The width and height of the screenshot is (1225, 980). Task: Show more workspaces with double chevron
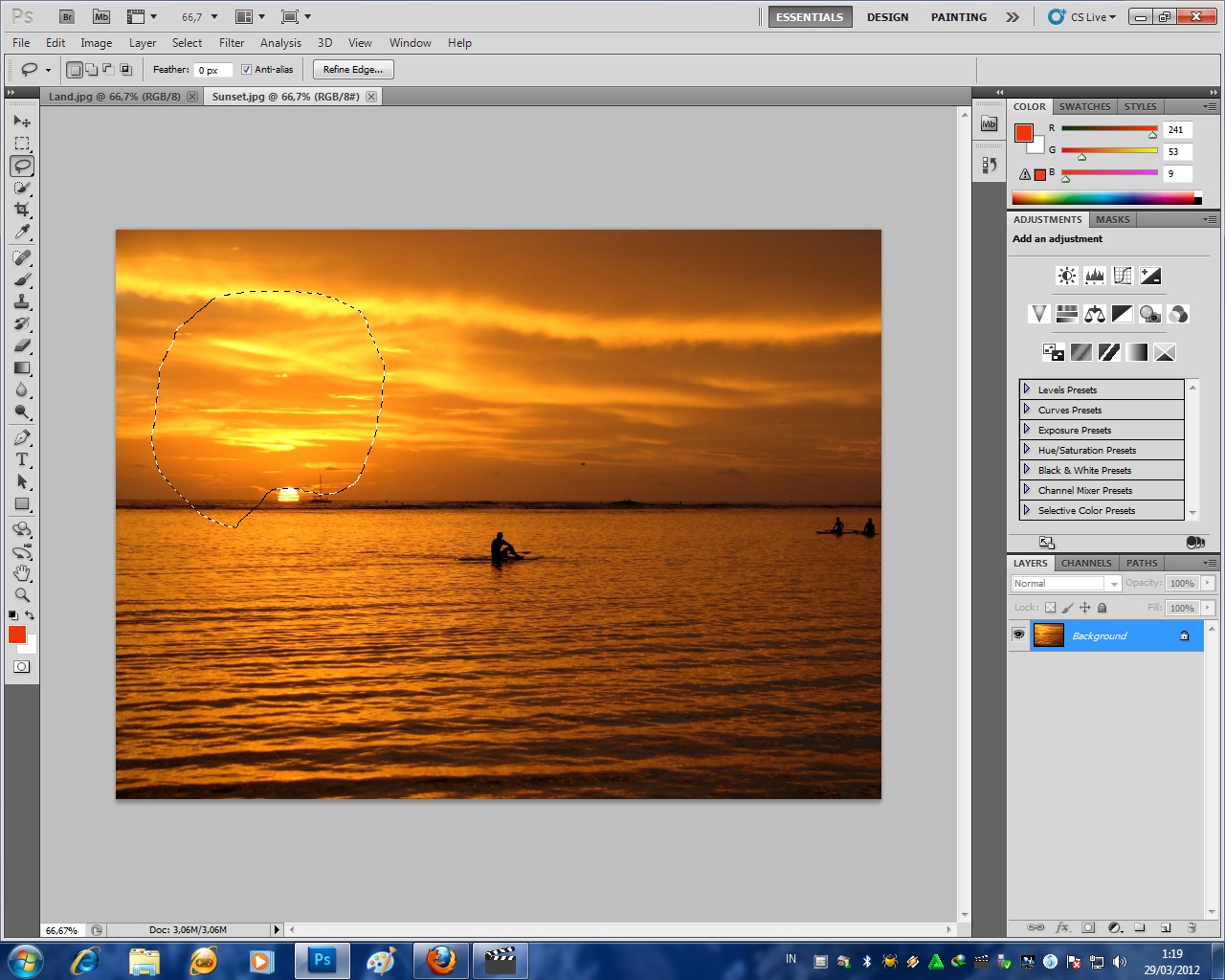1013,17
